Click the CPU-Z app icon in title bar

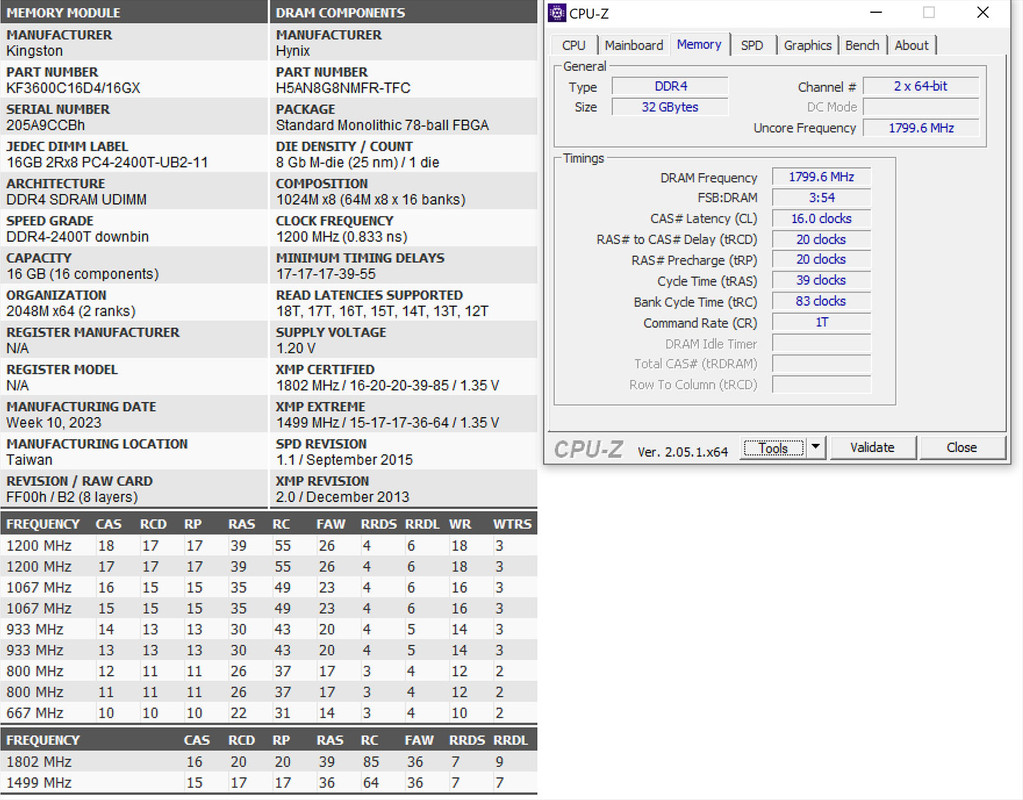[557, 13]
